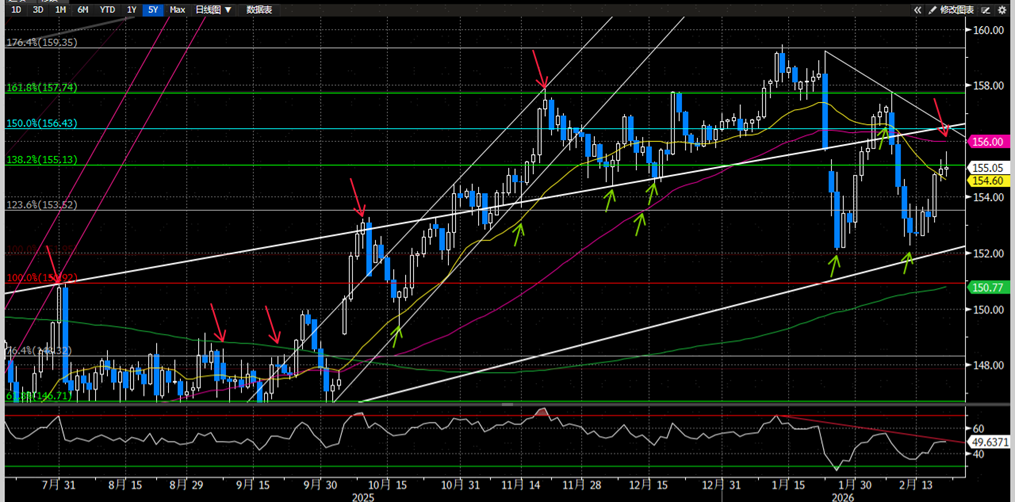The width and height of the screenshot is (1015, 502).
Task: Select the 3D time range
Action: [x=38, y=10]
